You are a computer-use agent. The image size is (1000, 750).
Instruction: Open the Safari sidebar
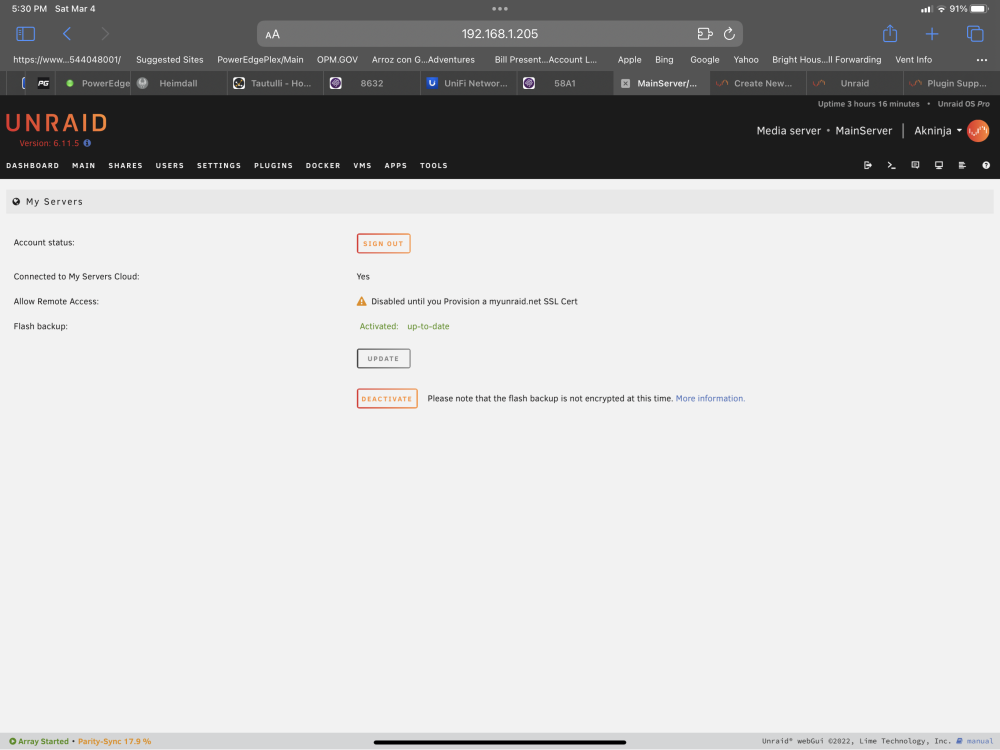tap(26, 34)
